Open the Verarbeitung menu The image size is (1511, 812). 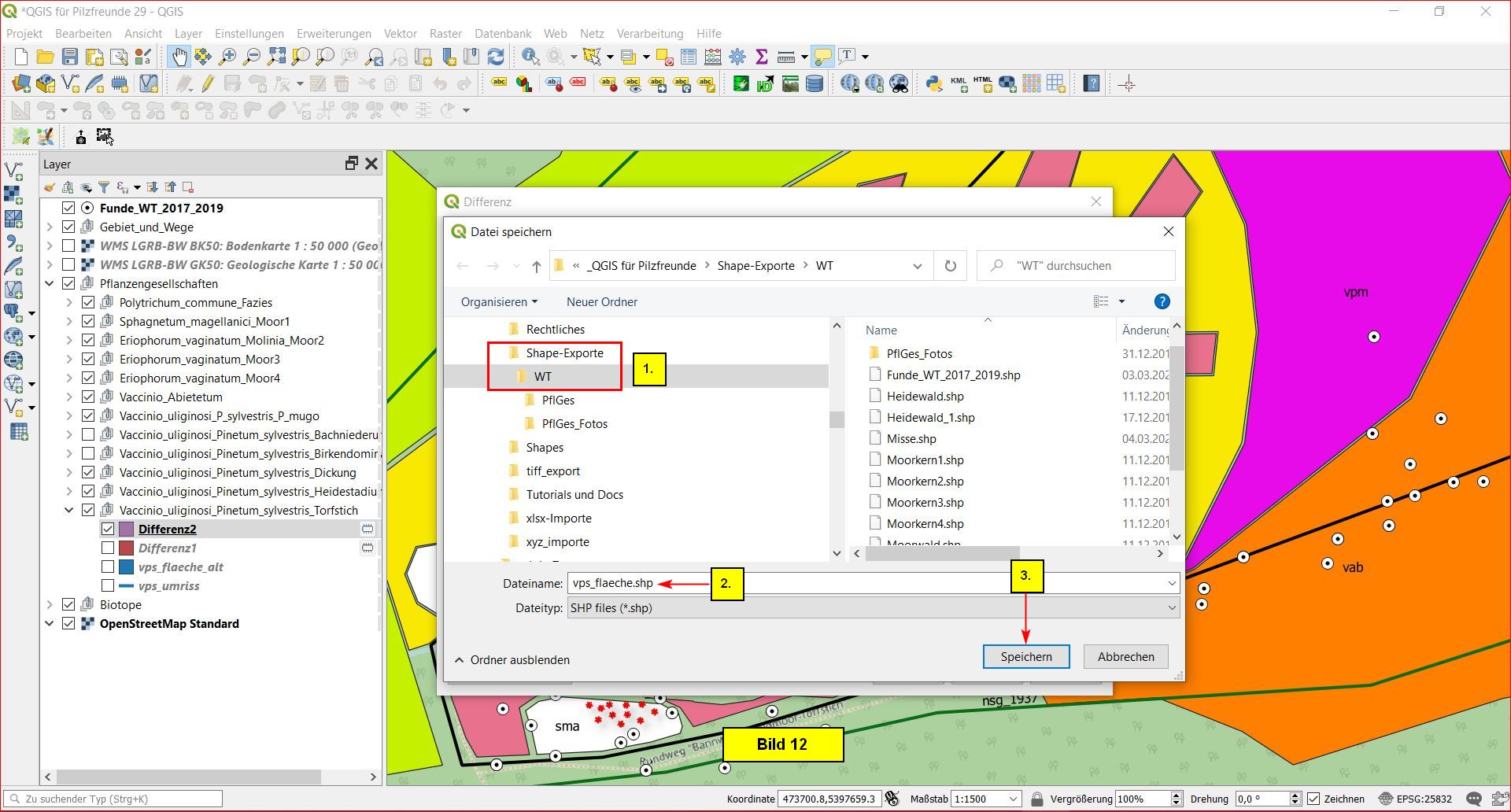click(649, 33)
